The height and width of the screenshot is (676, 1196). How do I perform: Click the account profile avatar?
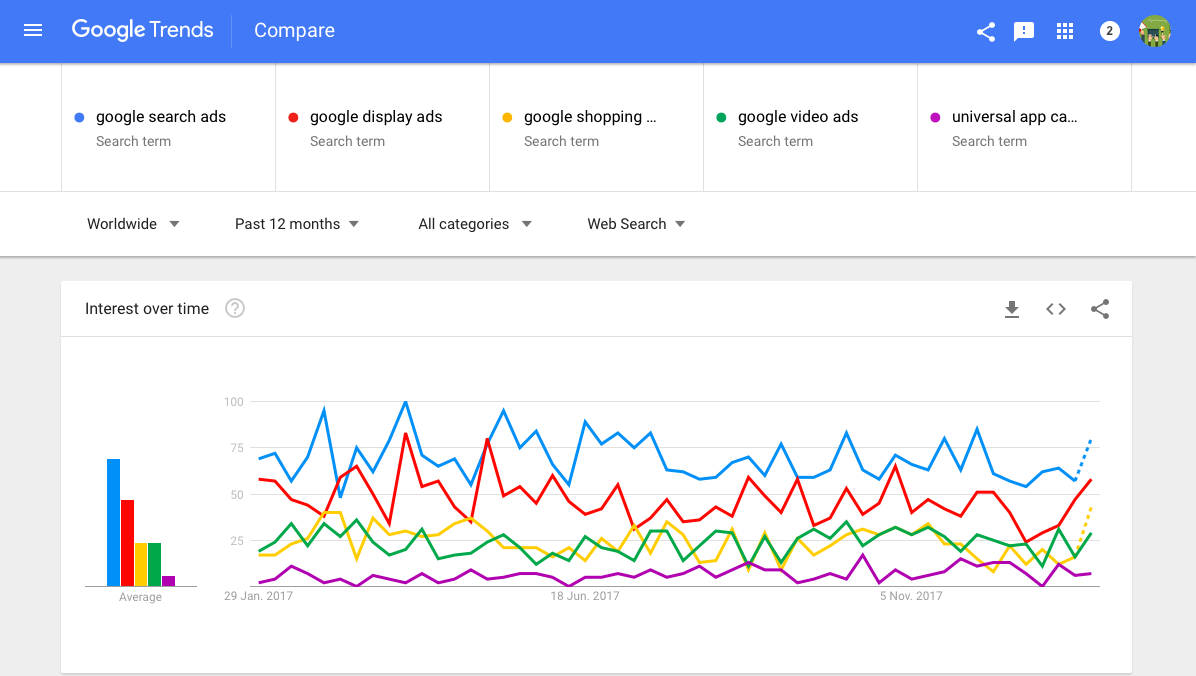[1155, 31]
